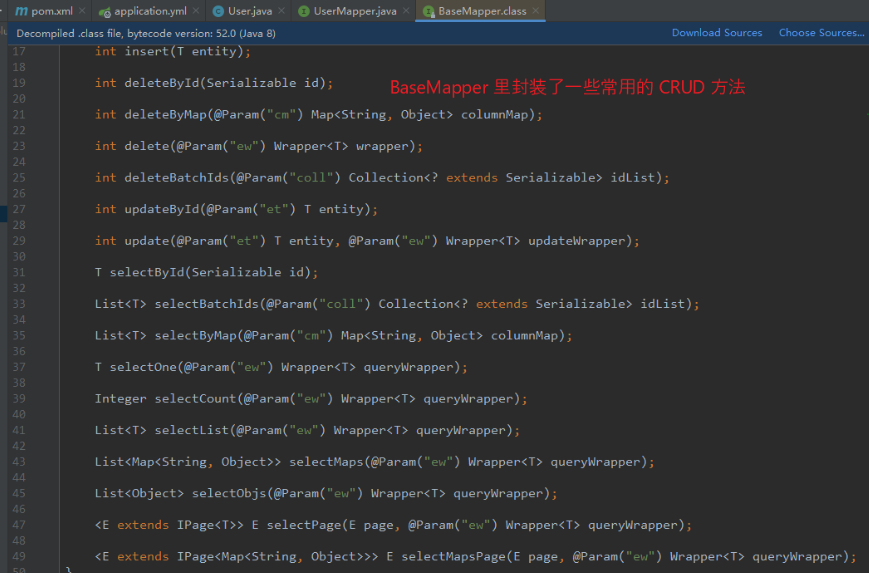Click the Spring icon on application.yml tab

click(x=105, y=12)
